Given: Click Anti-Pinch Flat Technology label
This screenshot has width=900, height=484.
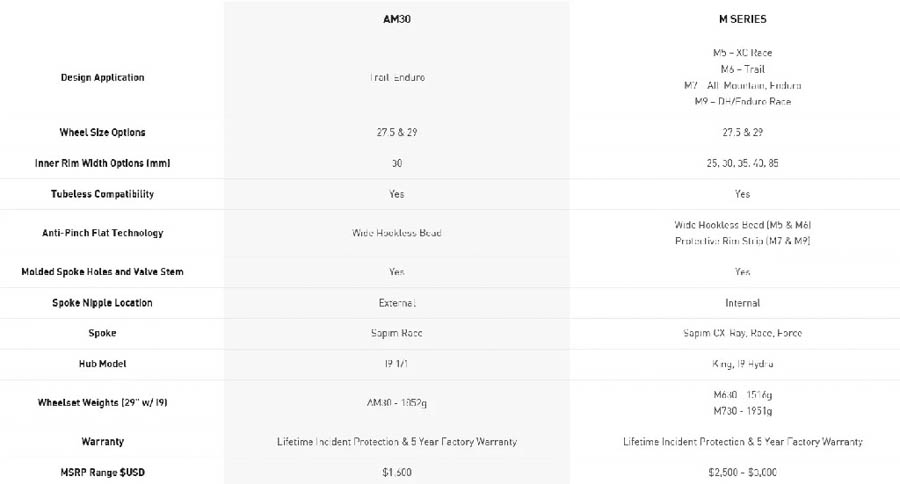Looking at the screenshot, I should coord(102,233).
